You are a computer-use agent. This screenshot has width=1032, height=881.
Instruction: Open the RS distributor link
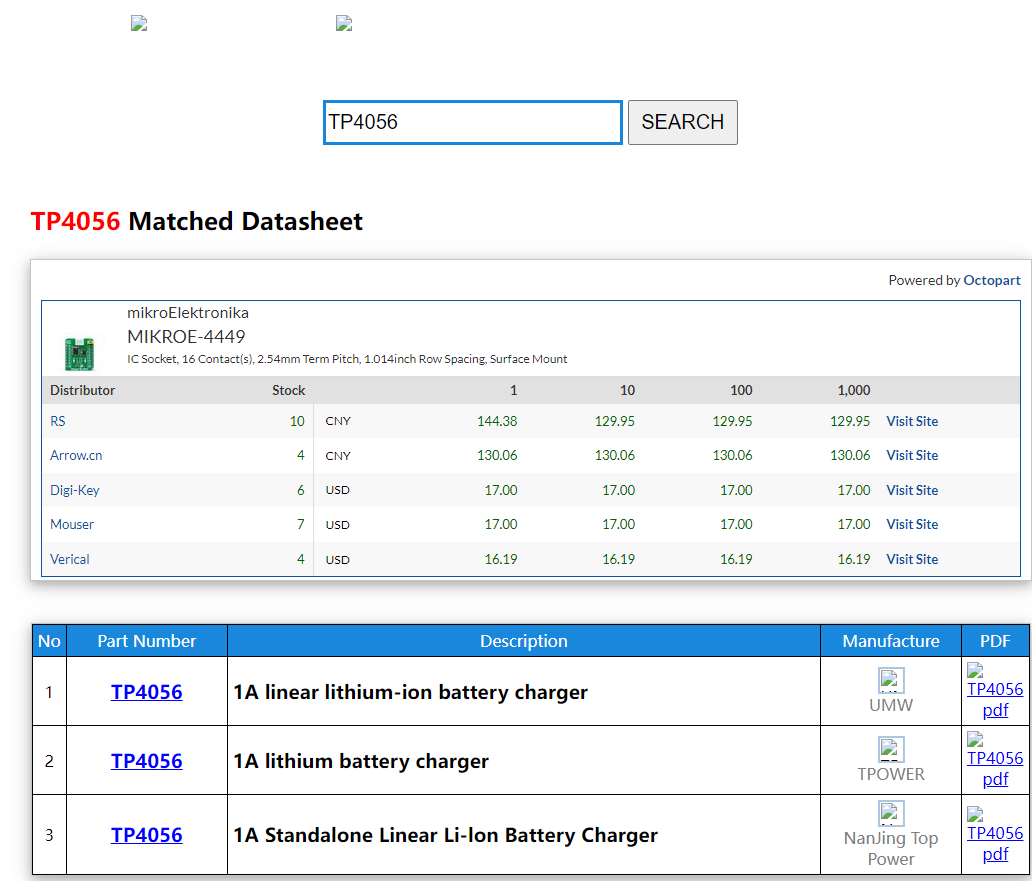[58, 421]
